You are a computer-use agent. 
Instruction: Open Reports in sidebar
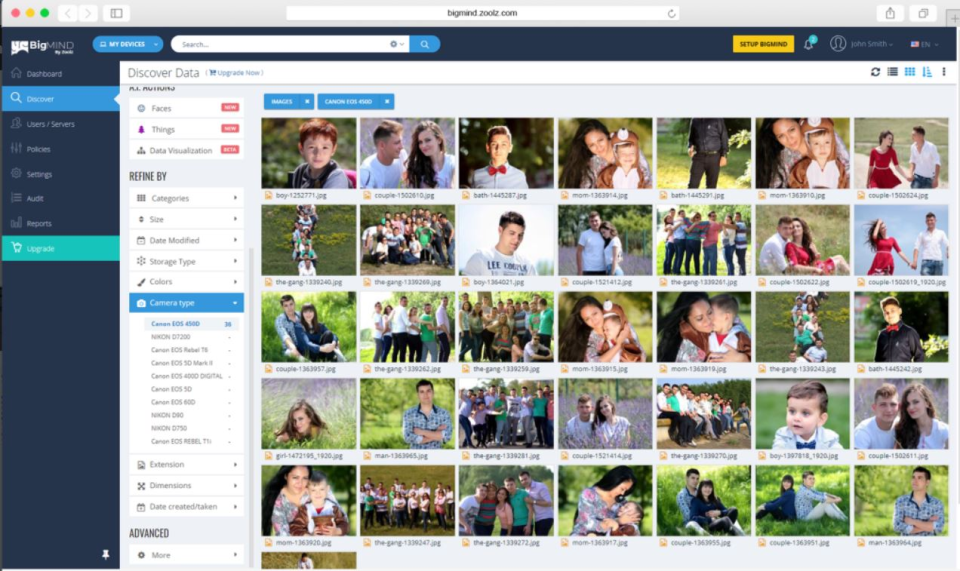pos(61,223)
